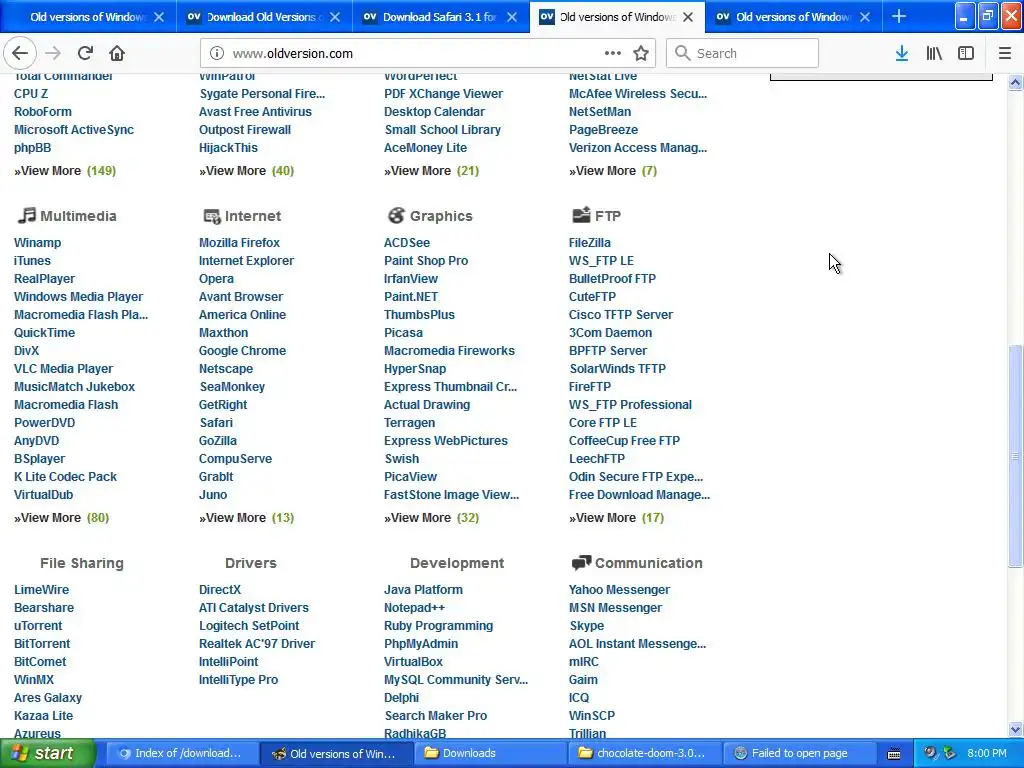Open the VLC Media Player link

(x=63, y=369)
